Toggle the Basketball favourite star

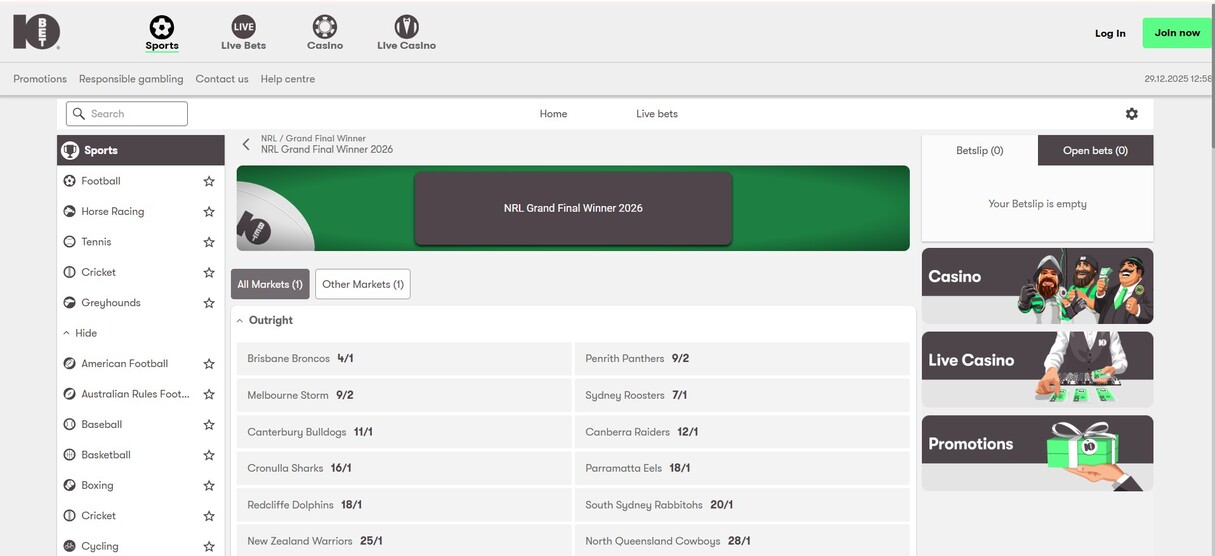(209, 455)
